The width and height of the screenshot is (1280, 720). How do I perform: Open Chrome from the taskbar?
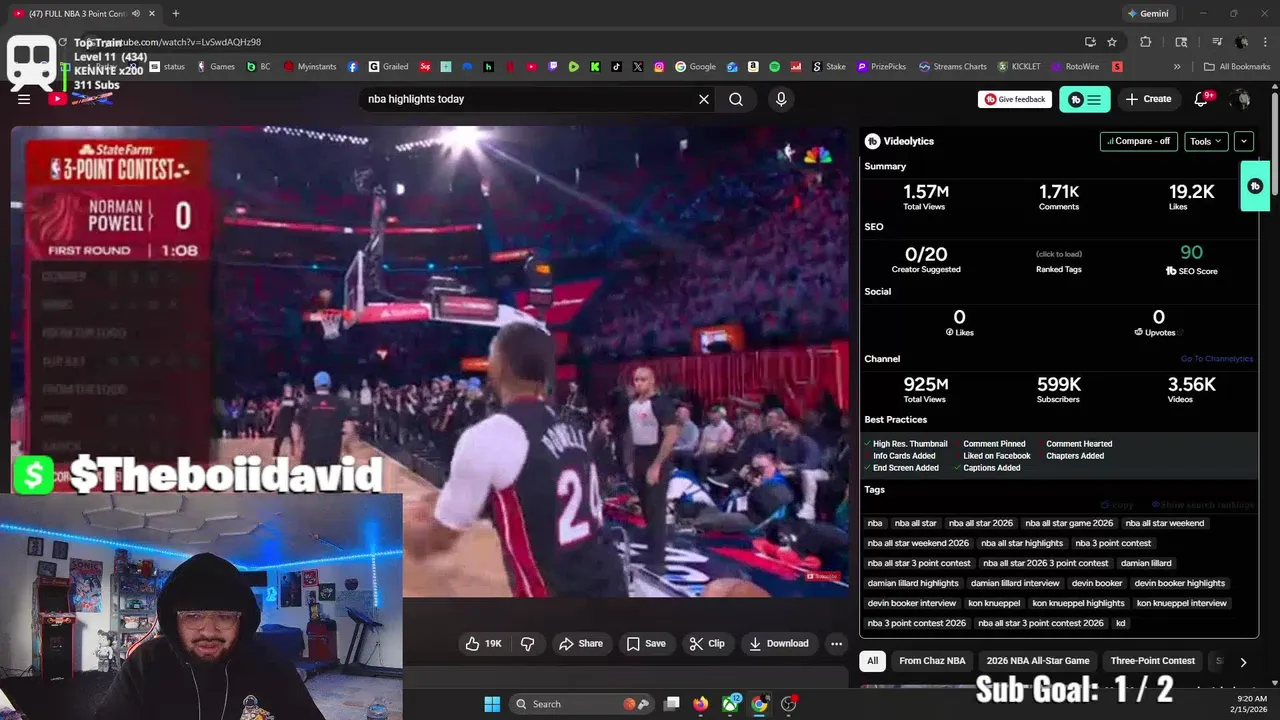(759, 704)
